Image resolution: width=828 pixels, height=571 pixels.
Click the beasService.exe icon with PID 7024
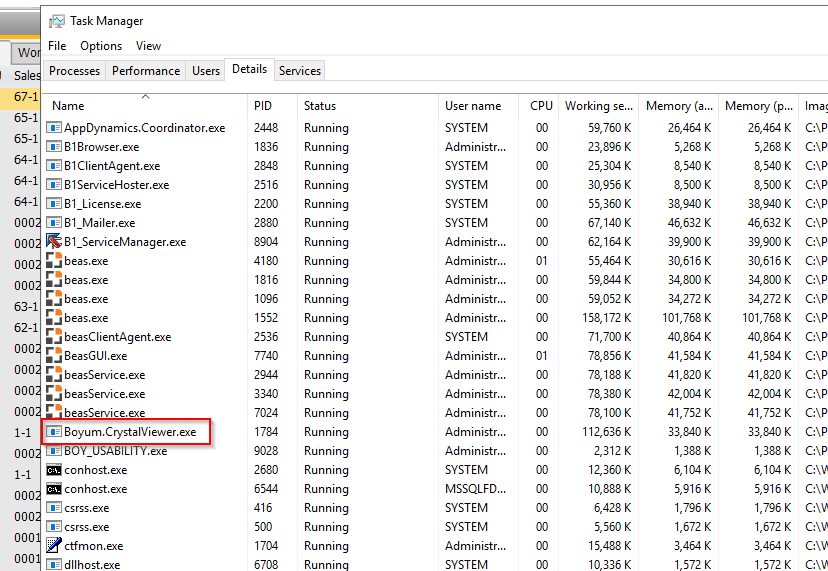coord(54,411)
